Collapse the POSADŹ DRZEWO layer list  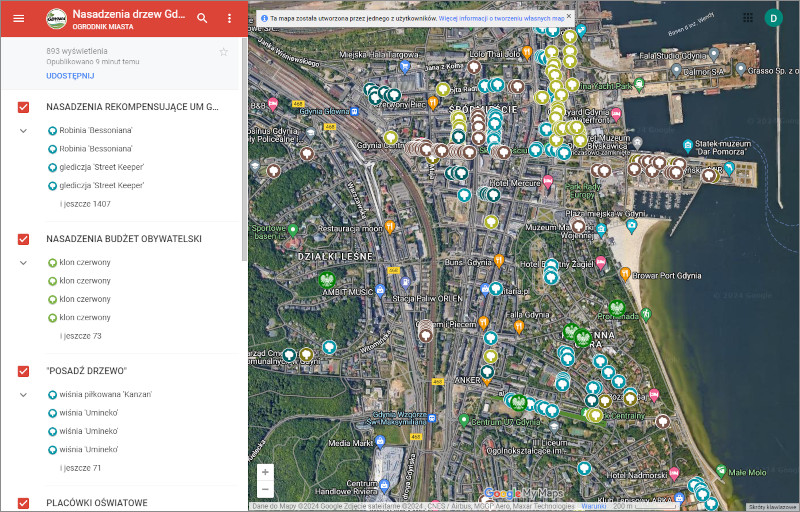[x=23, y=395]
